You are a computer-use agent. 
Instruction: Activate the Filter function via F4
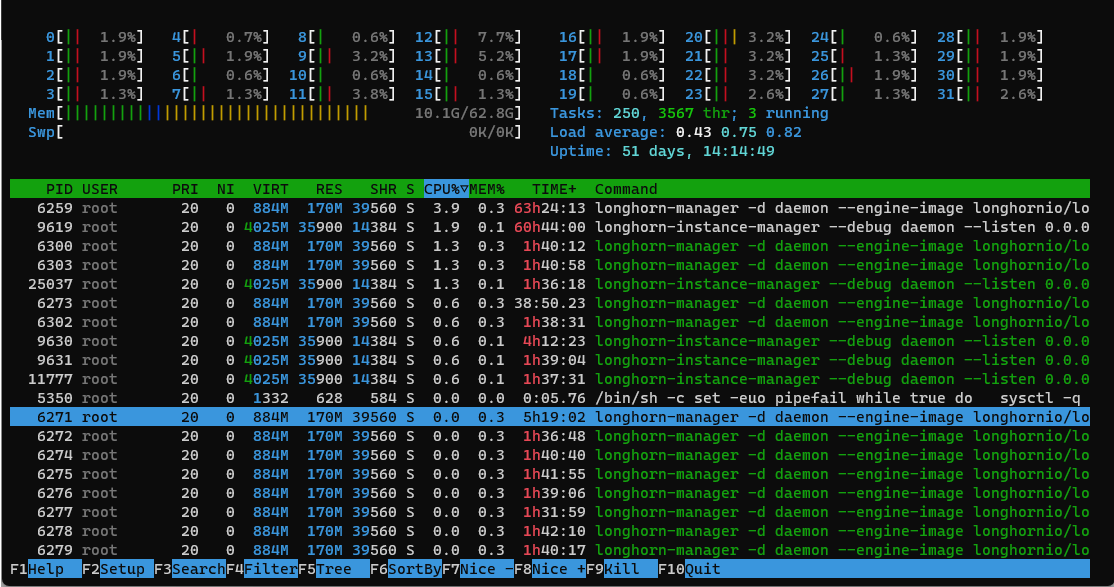coord(260,569)
